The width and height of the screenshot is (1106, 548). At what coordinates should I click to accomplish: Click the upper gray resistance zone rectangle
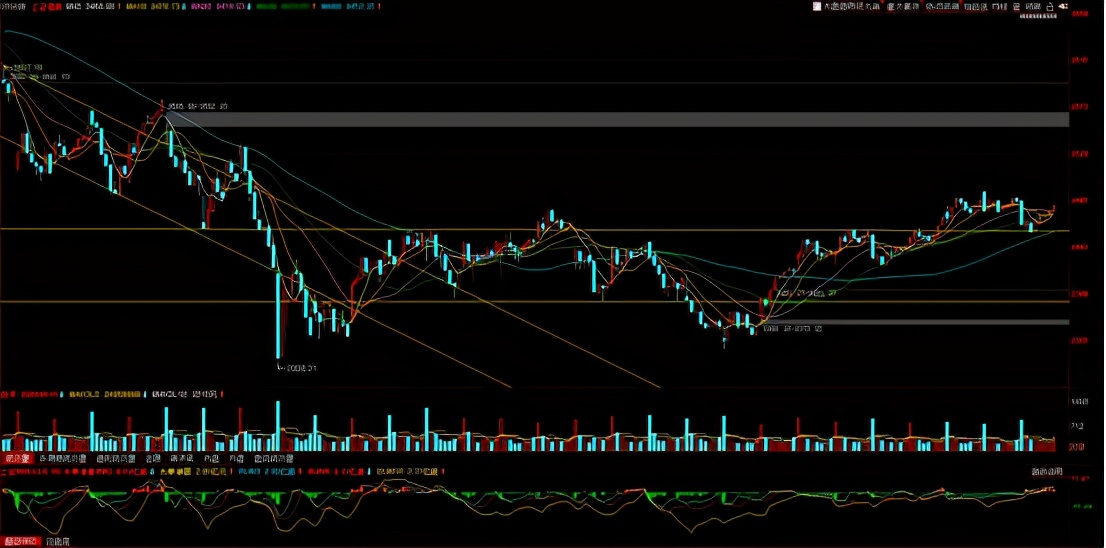620,119
